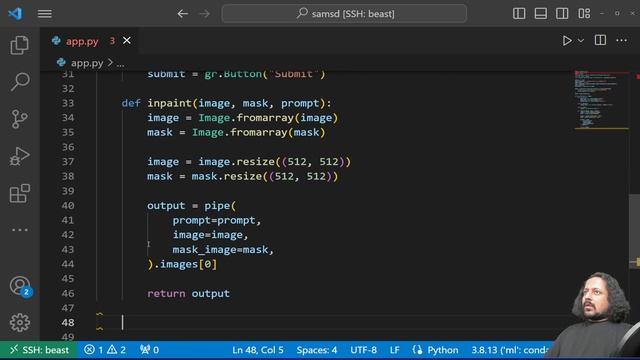
Task: Change indentation via Spaces: 4
Action: (317, 350)
